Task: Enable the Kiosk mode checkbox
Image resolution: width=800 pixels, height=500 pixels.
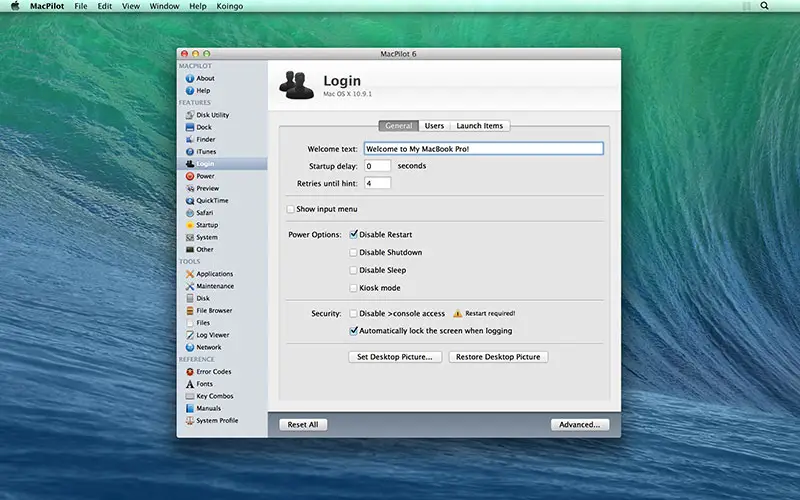Action: coord(353,288)
